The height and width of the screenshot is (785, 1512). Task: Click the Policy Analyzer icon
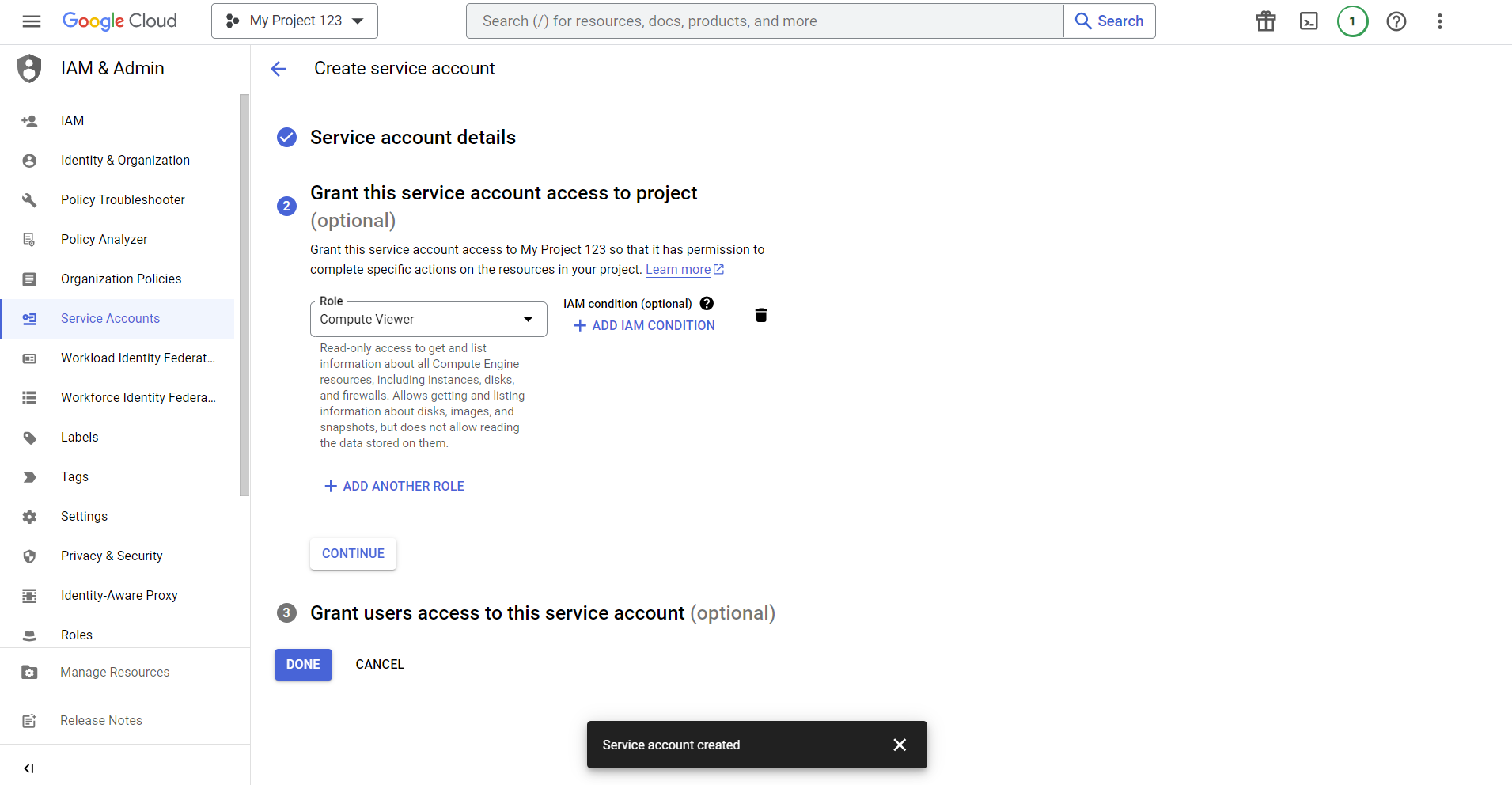29,240
